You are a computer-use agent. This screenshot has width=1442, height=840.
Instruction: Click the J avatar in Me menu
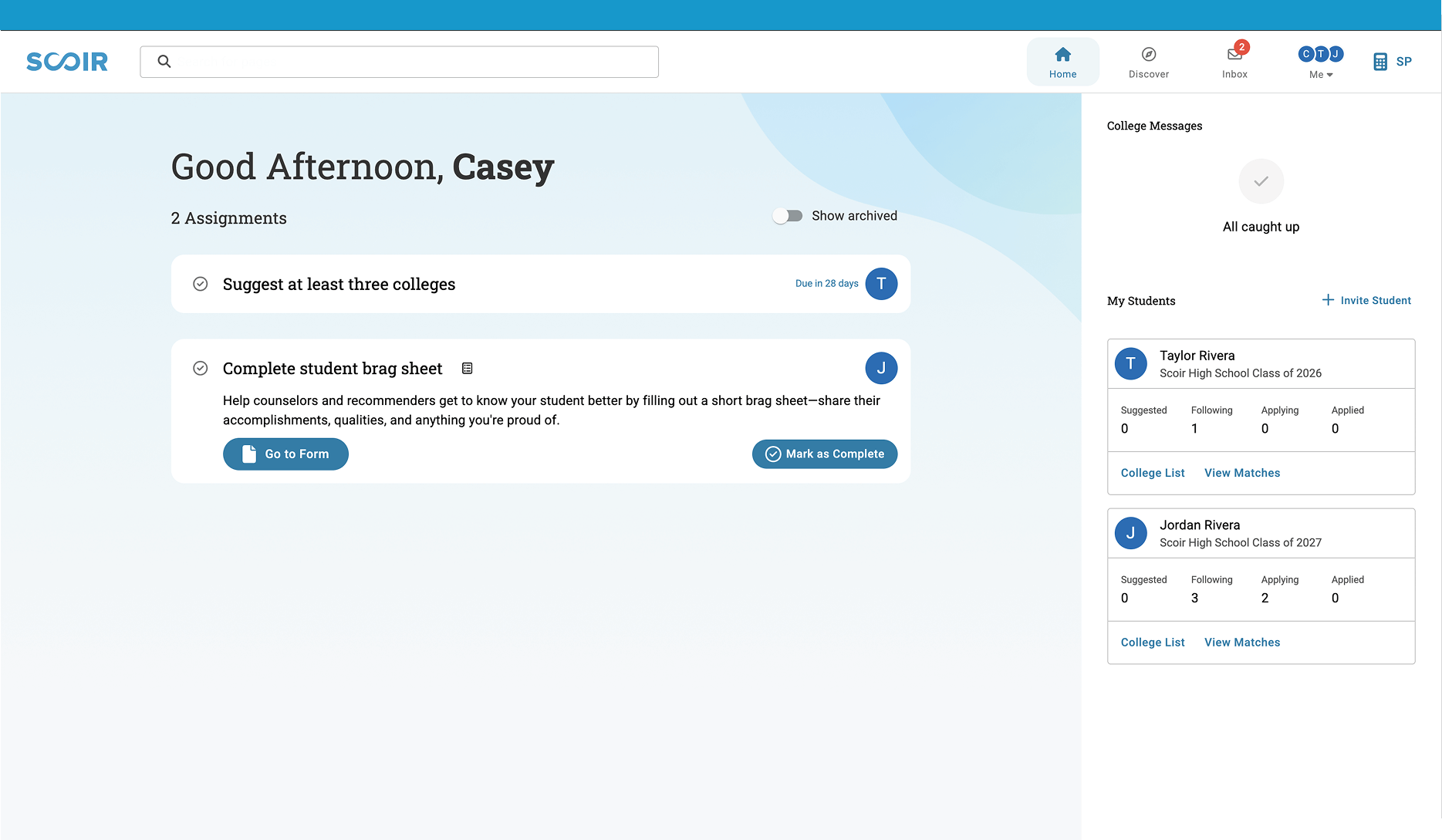[1336, 54]
